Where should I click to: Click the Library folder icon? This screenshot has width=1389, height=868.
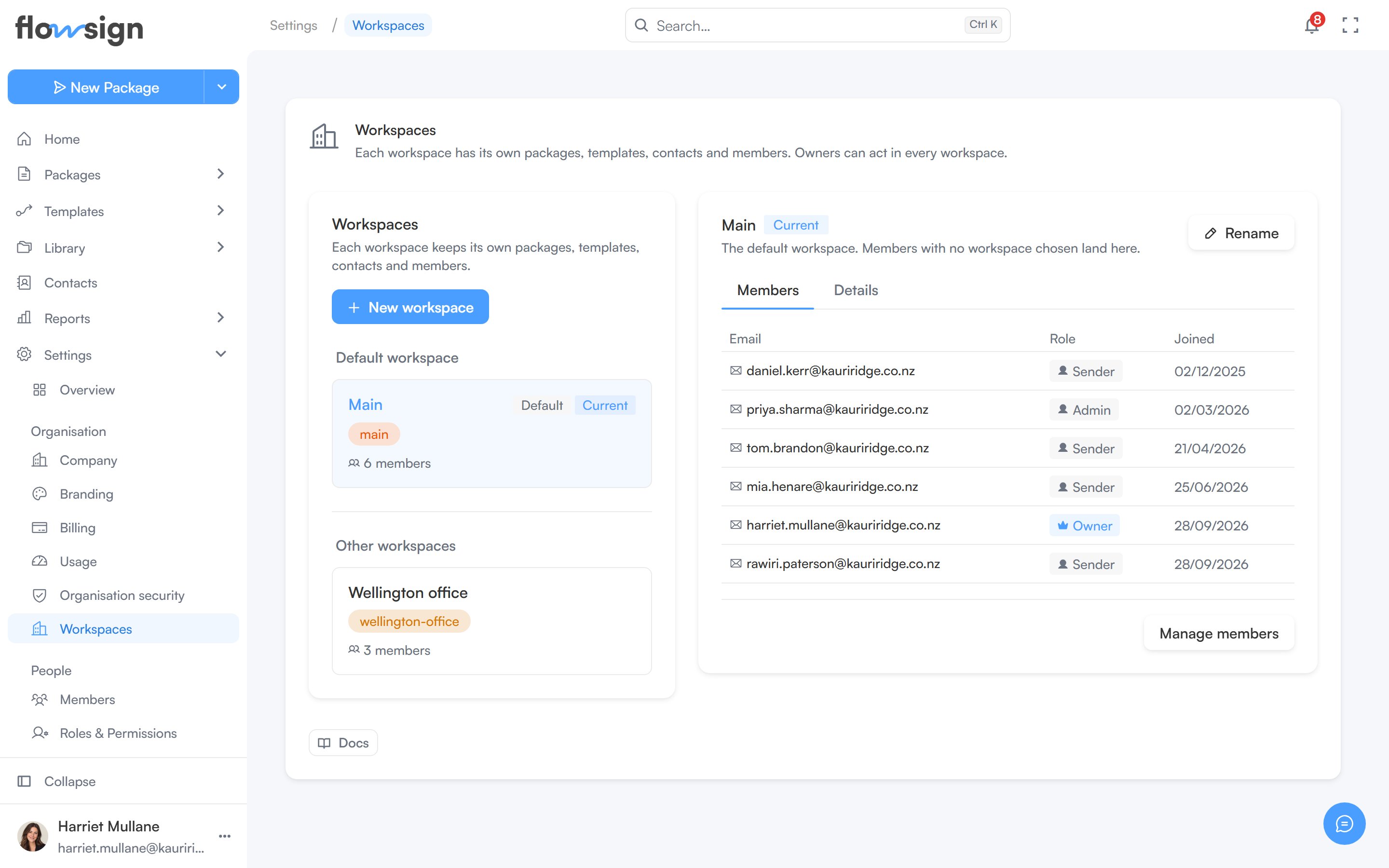click(24, 247)
